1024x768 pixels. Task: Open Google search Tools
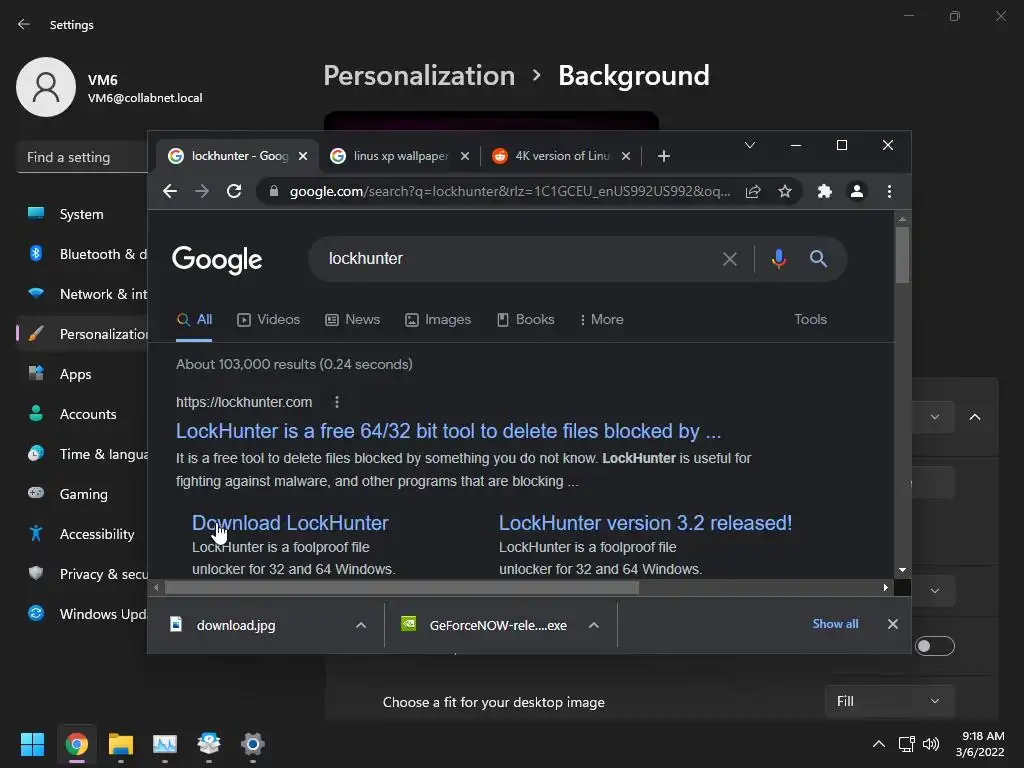click(x=810, y=319)
